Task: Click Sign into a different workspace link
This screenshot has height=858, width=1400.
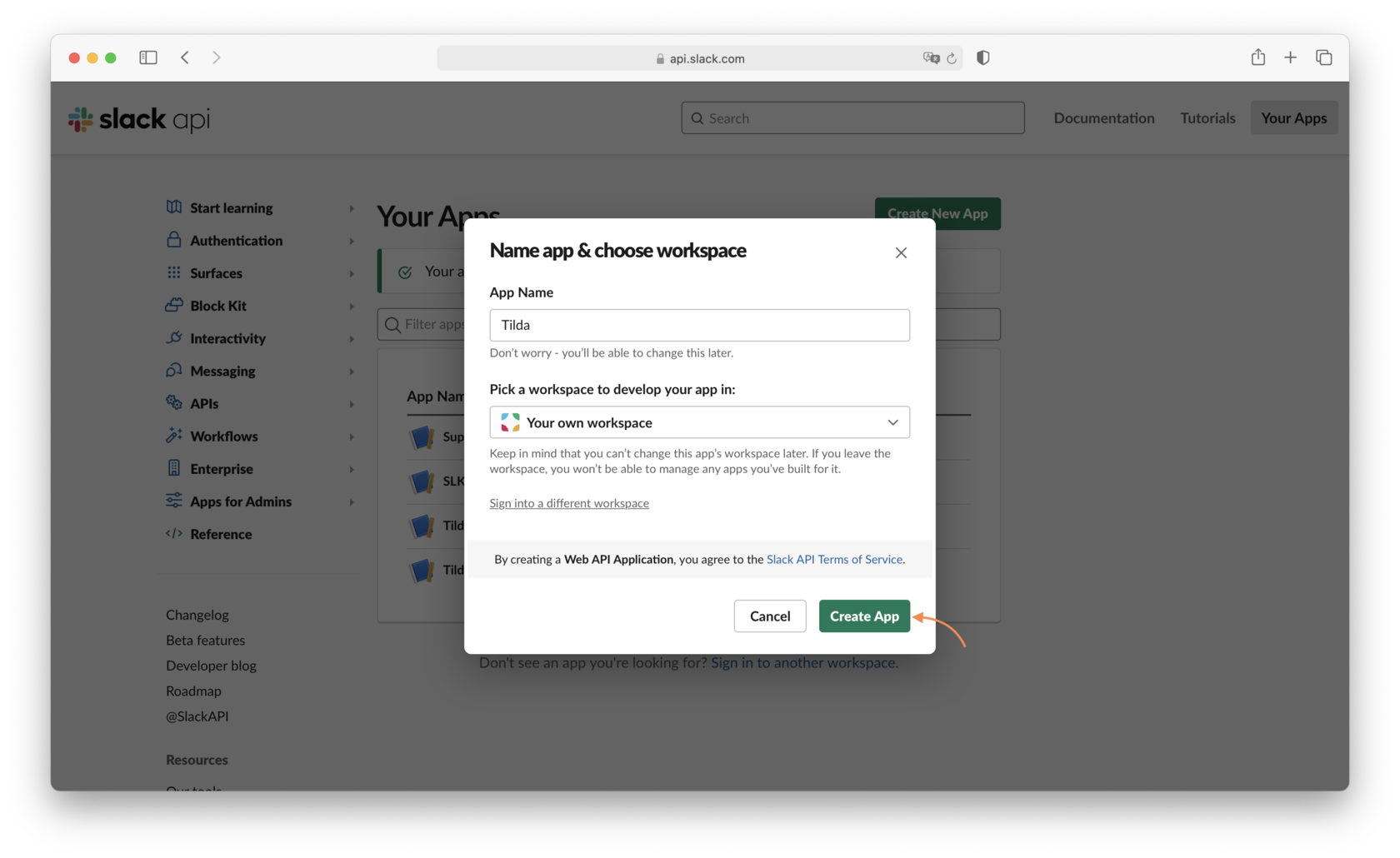Action: click(x=569, y=503)
